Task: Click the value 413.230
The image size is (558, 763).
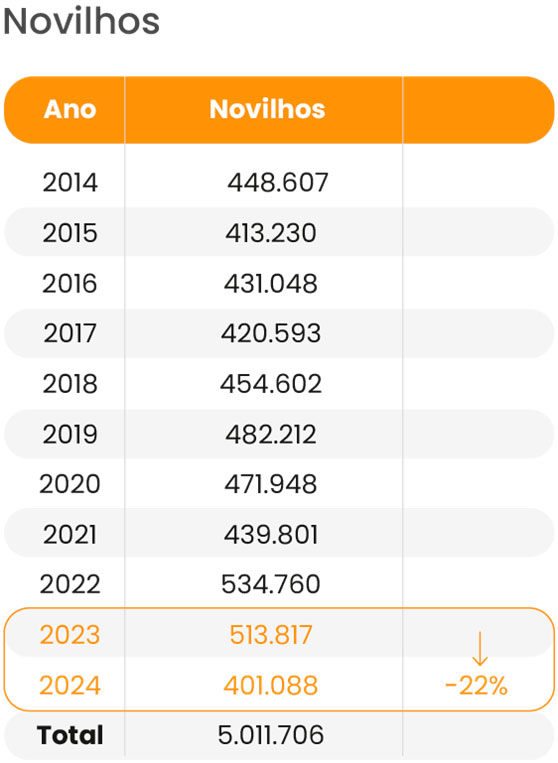Action: tap(270, 233)
